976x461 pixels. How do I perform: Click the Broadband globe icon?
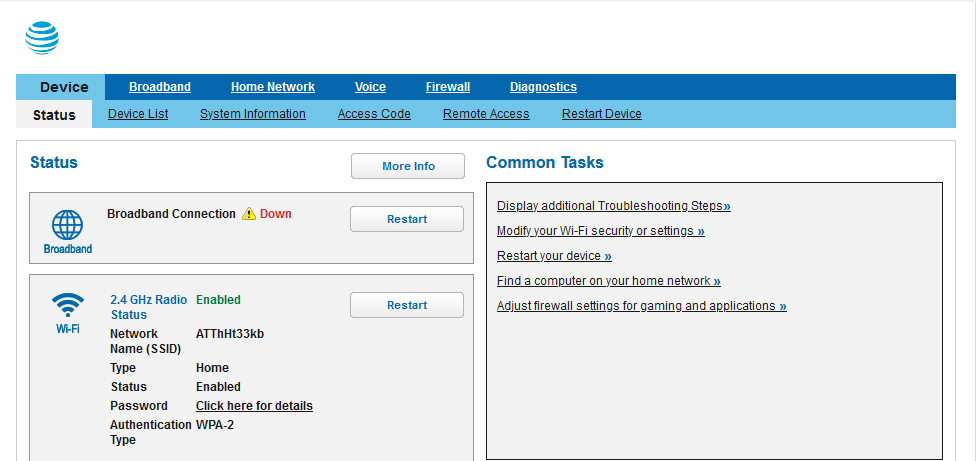pos(67,225)
